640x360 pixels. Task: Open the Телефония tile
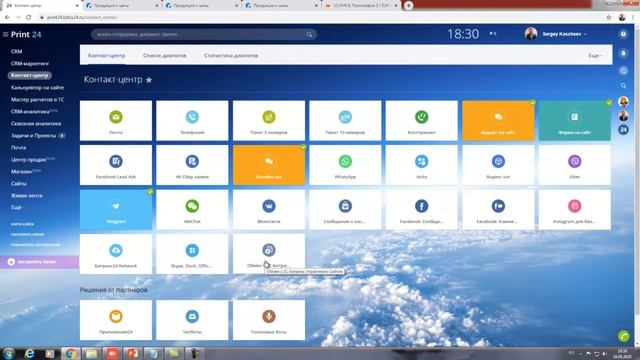[192, 121]
